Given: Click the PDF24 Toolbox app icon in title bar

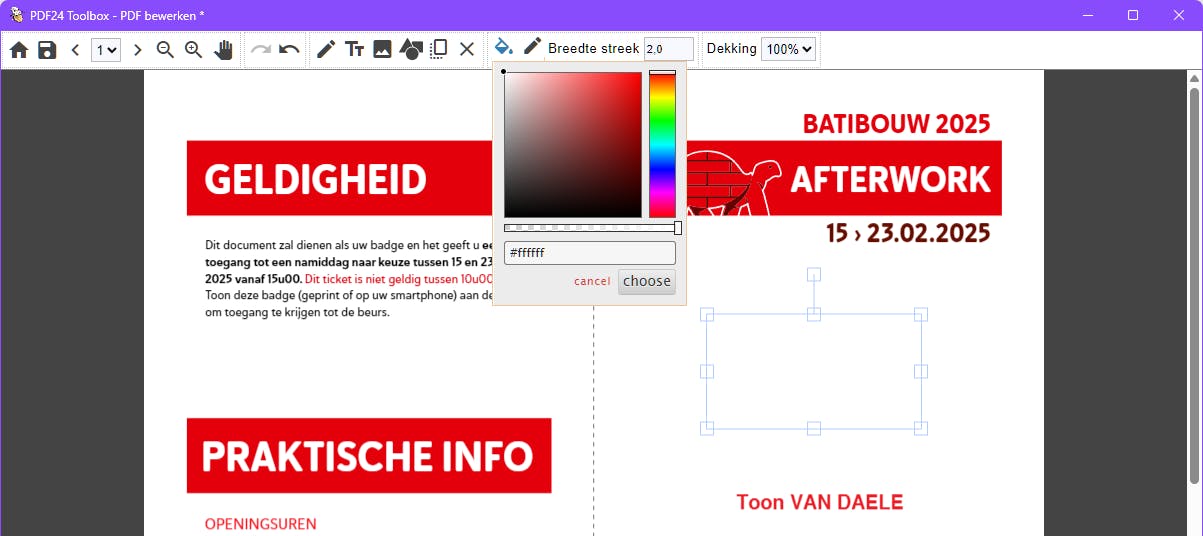Looking at the screenshot, I should click(17, 14).
